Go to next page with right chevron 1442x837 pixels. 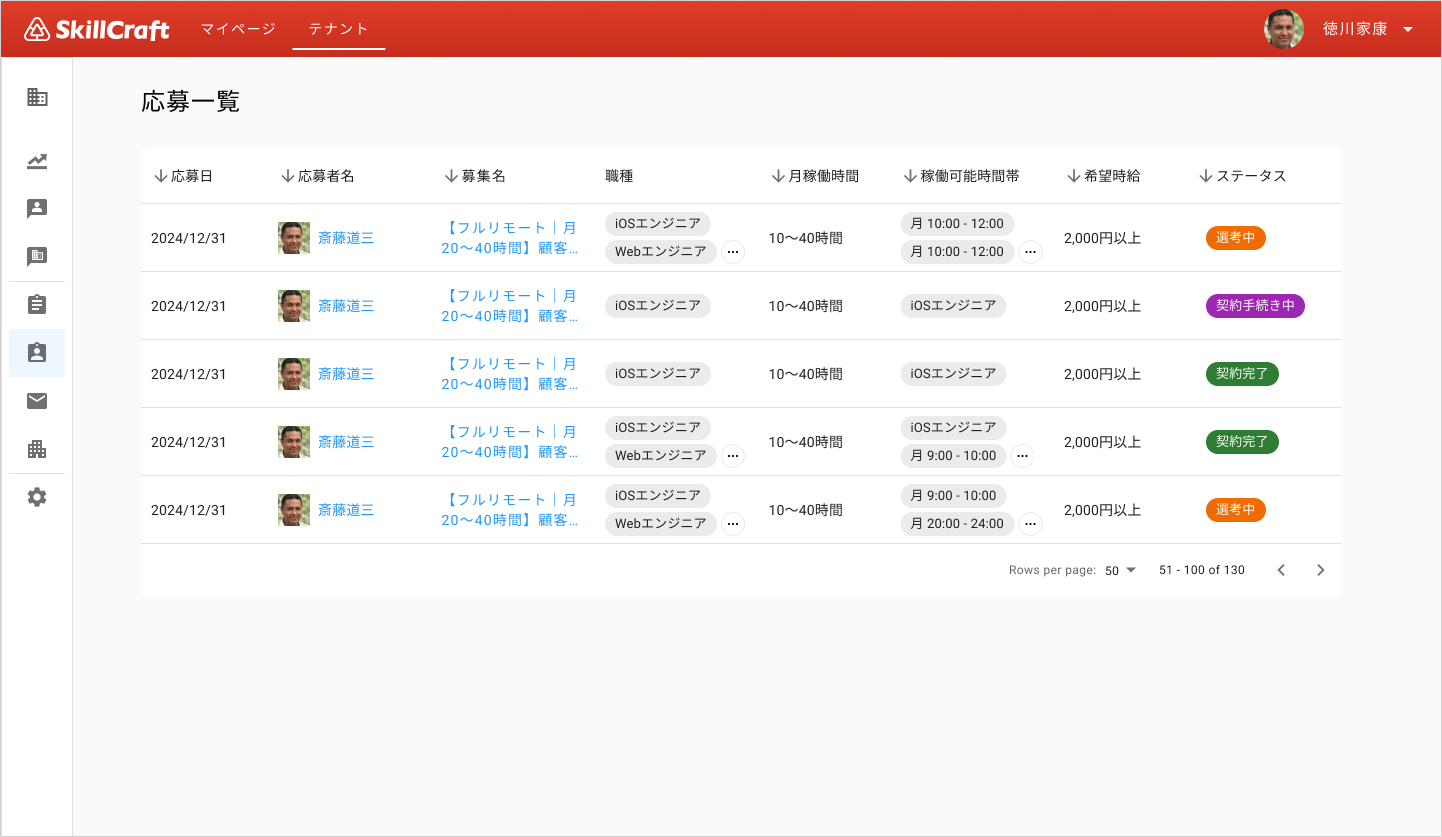1320,570
